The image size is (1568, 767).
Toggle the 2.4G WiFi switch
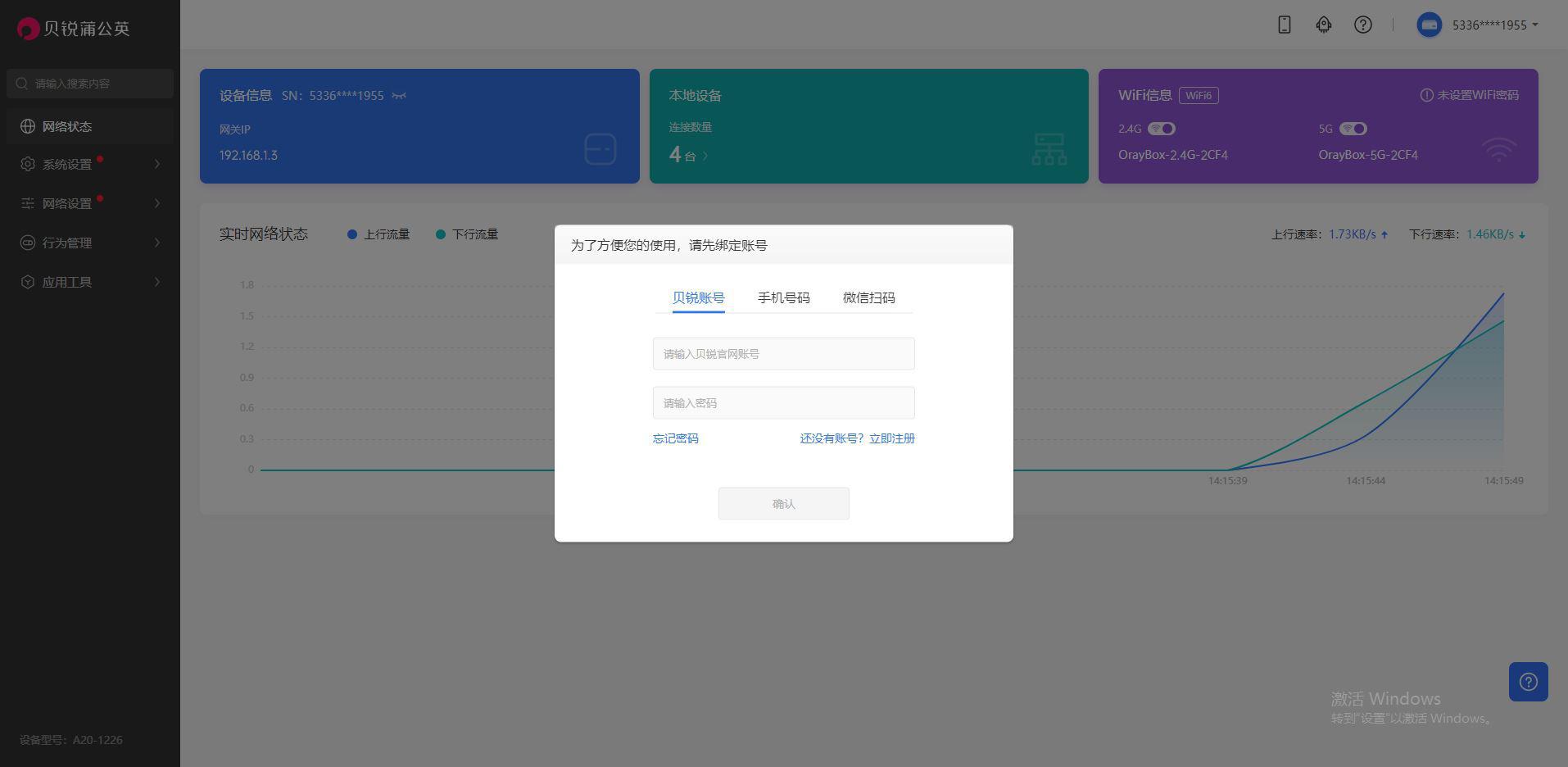1162,129
